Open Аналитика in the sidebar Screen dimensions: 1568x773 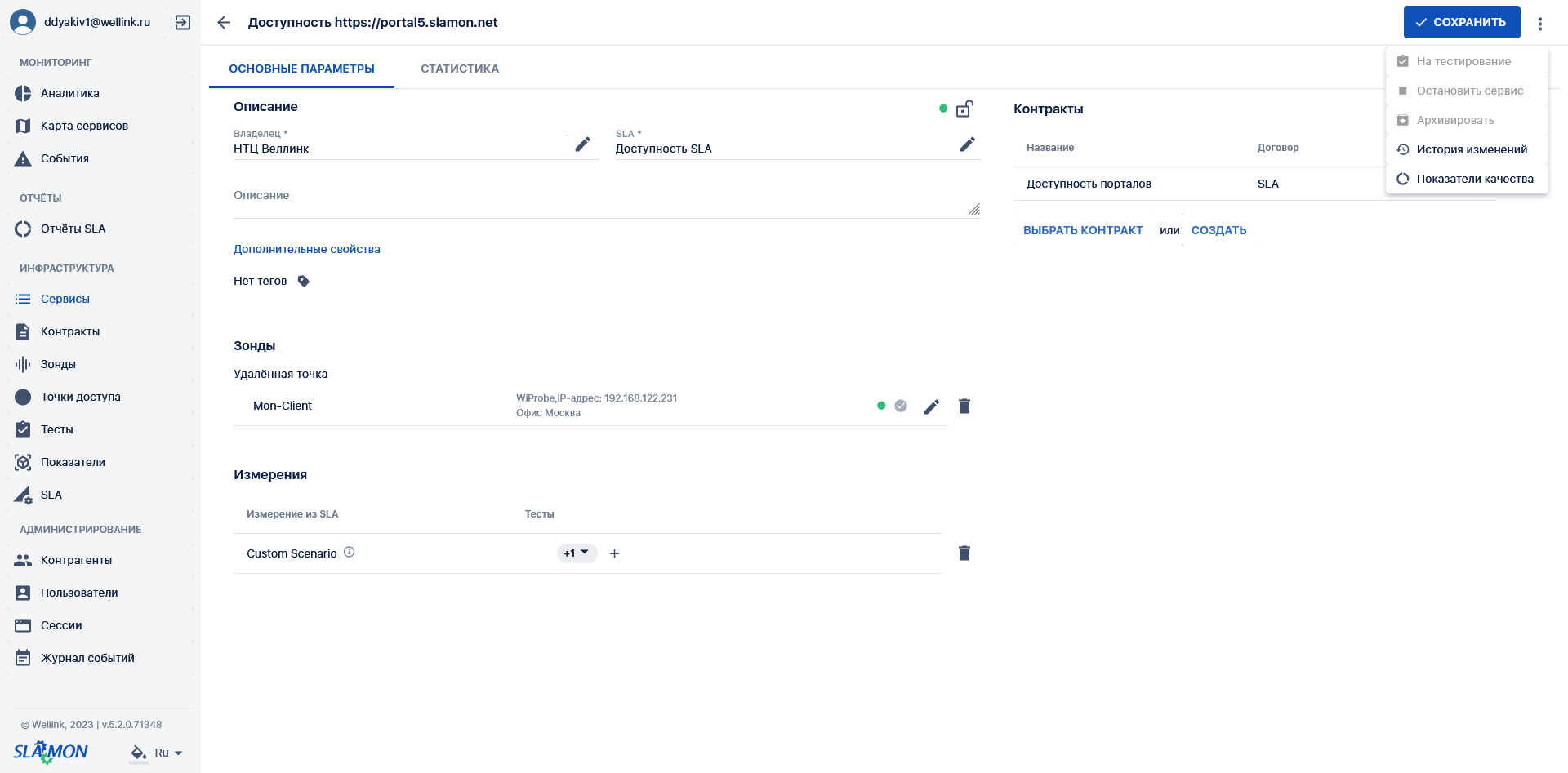(101, 93)
